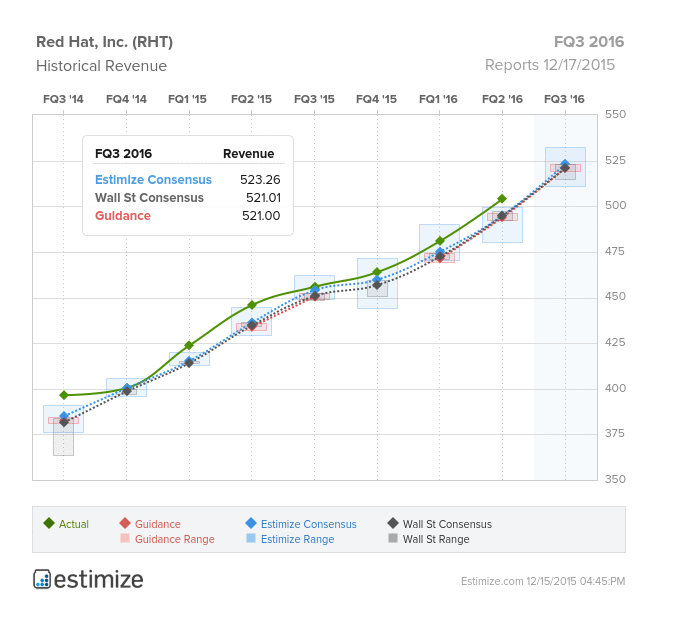Click the Actual revenue point for FQ3 '14
The width and height of the screenshot is (675, 620).
(64, 395)
